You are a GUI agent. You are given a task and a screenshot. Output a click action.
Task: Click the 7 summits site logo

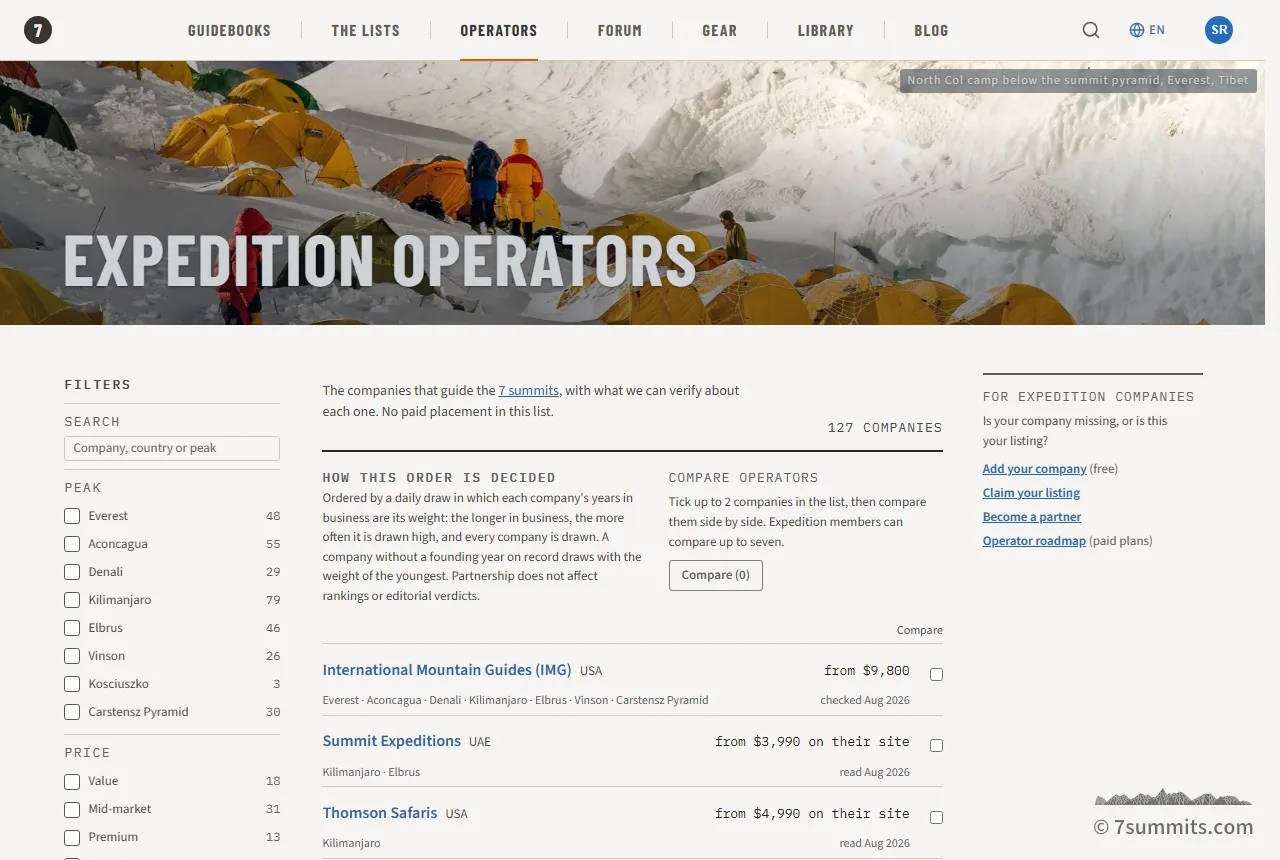(38, 30)
